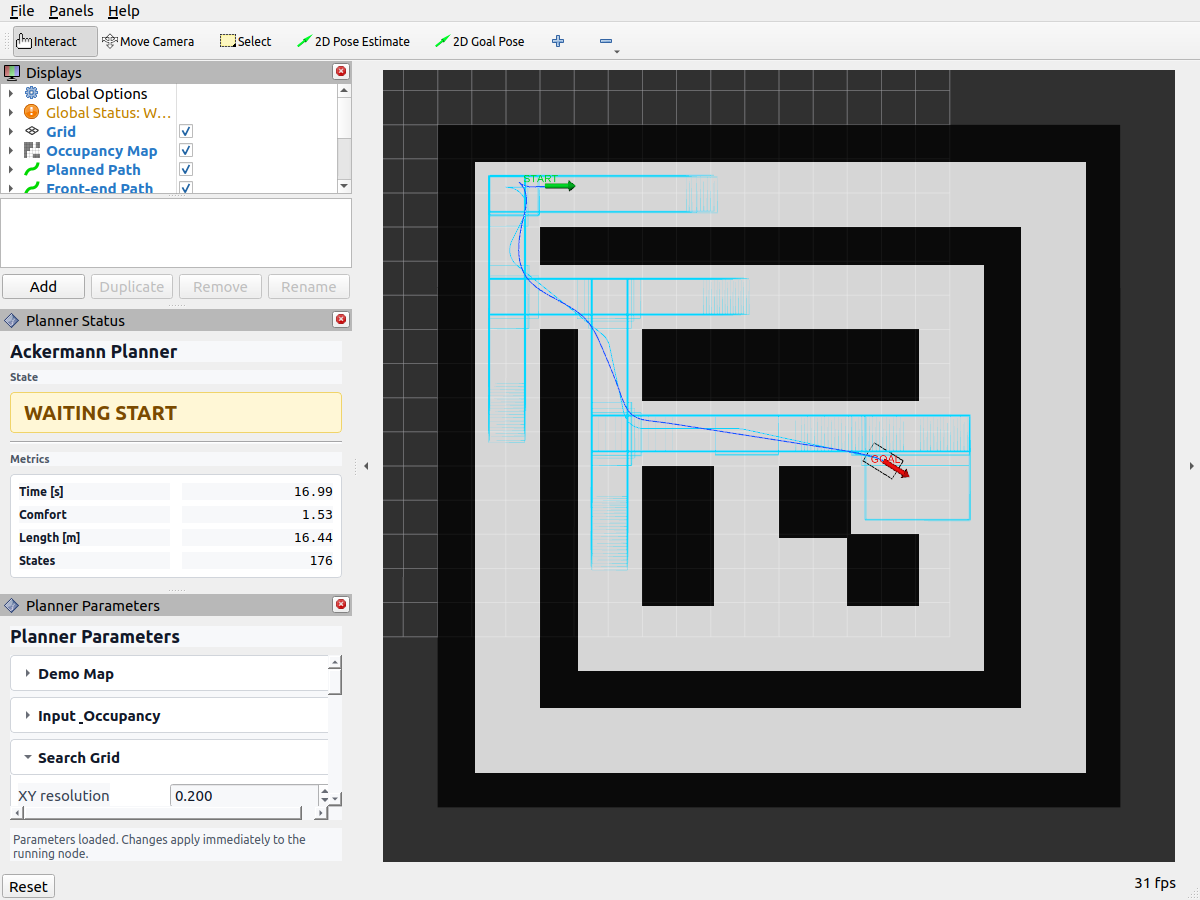Click the Global Status: W… label
1200x900 pixels.
click(109, 112)
